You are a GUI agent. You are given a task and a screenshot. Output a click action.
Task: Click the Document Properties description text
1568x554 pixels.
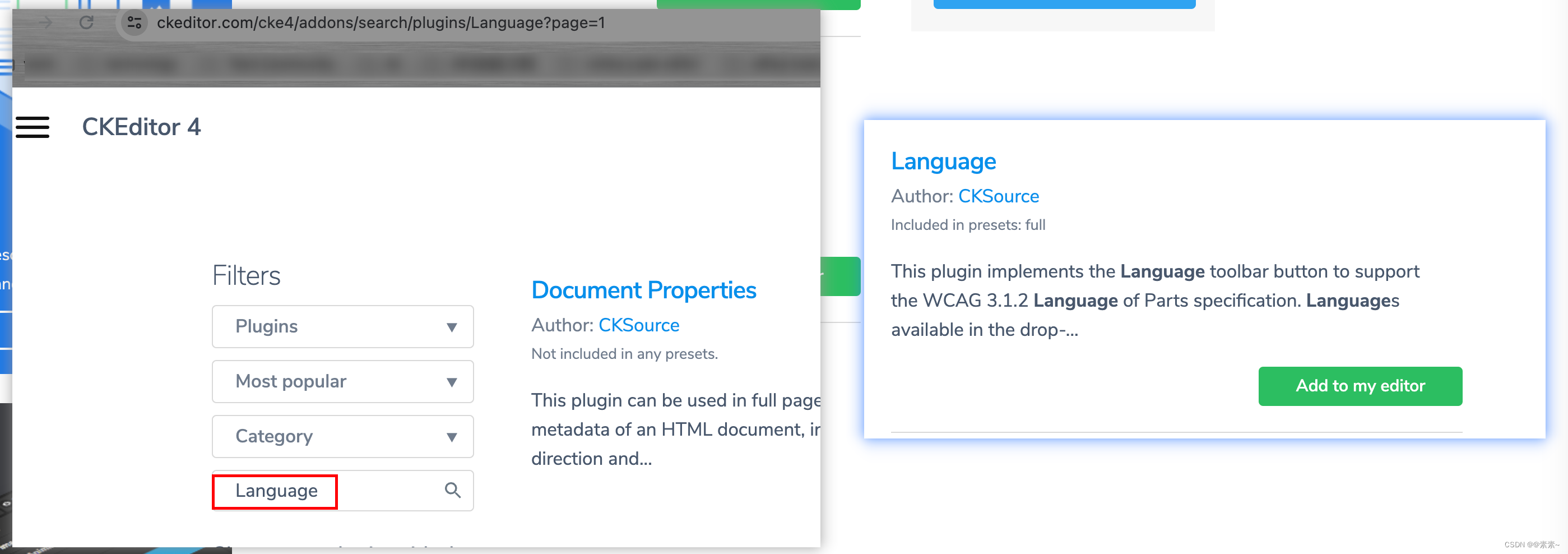[x=676, y=430]
